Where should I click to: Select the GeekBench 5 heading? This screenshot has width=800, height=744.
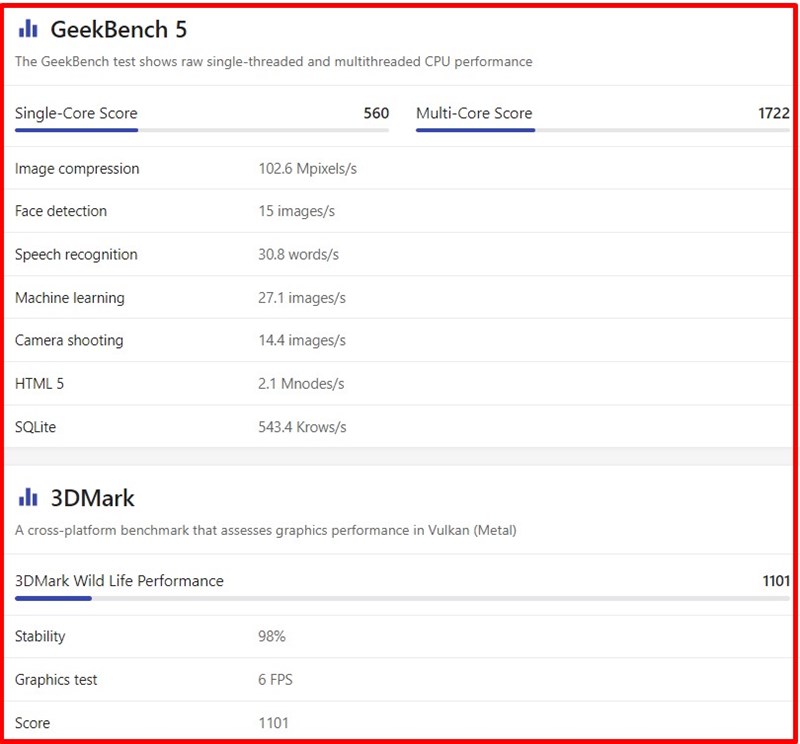118,30
